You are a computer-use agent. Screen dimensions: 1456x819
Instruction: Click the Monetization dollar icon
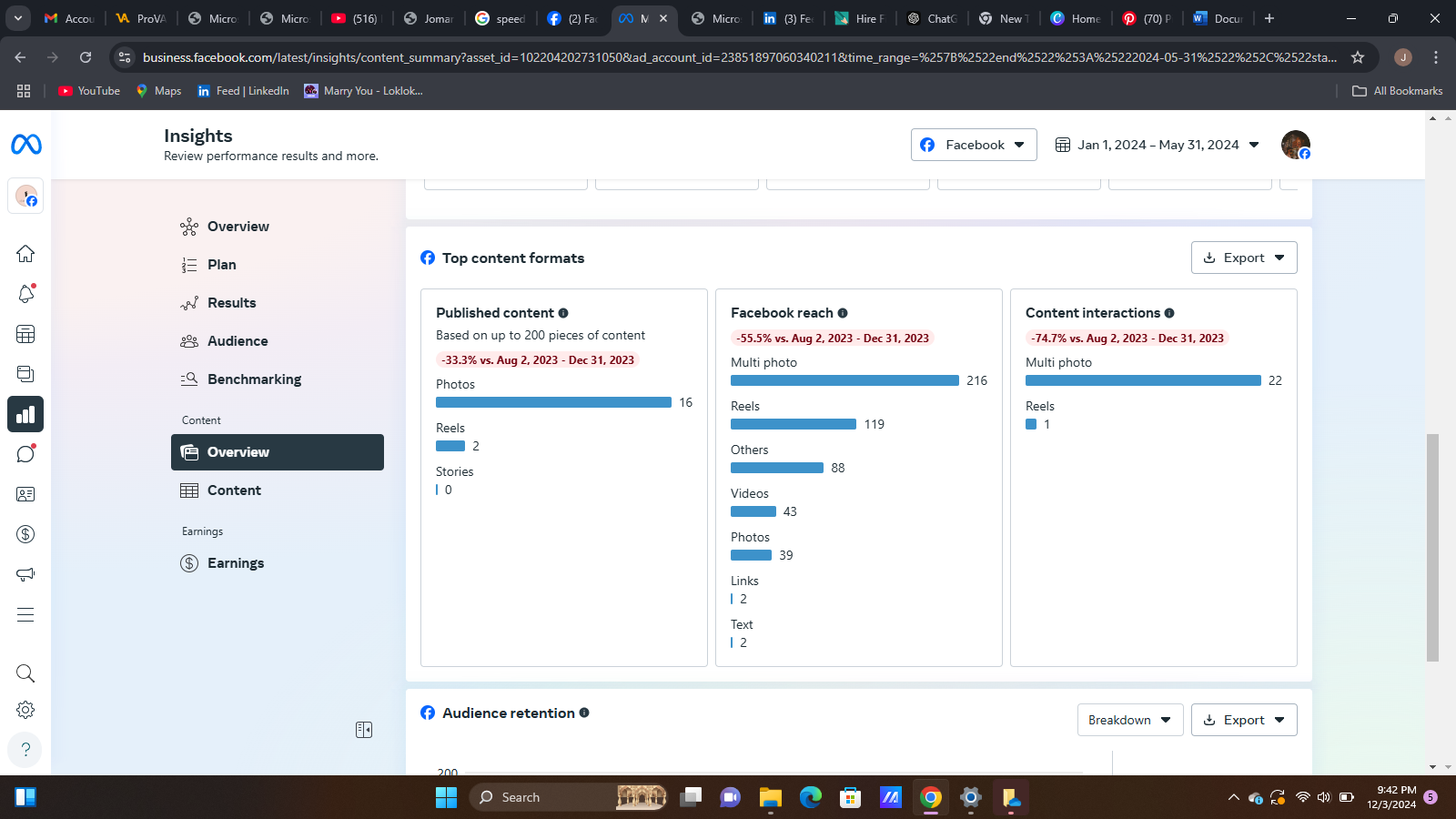25,534
